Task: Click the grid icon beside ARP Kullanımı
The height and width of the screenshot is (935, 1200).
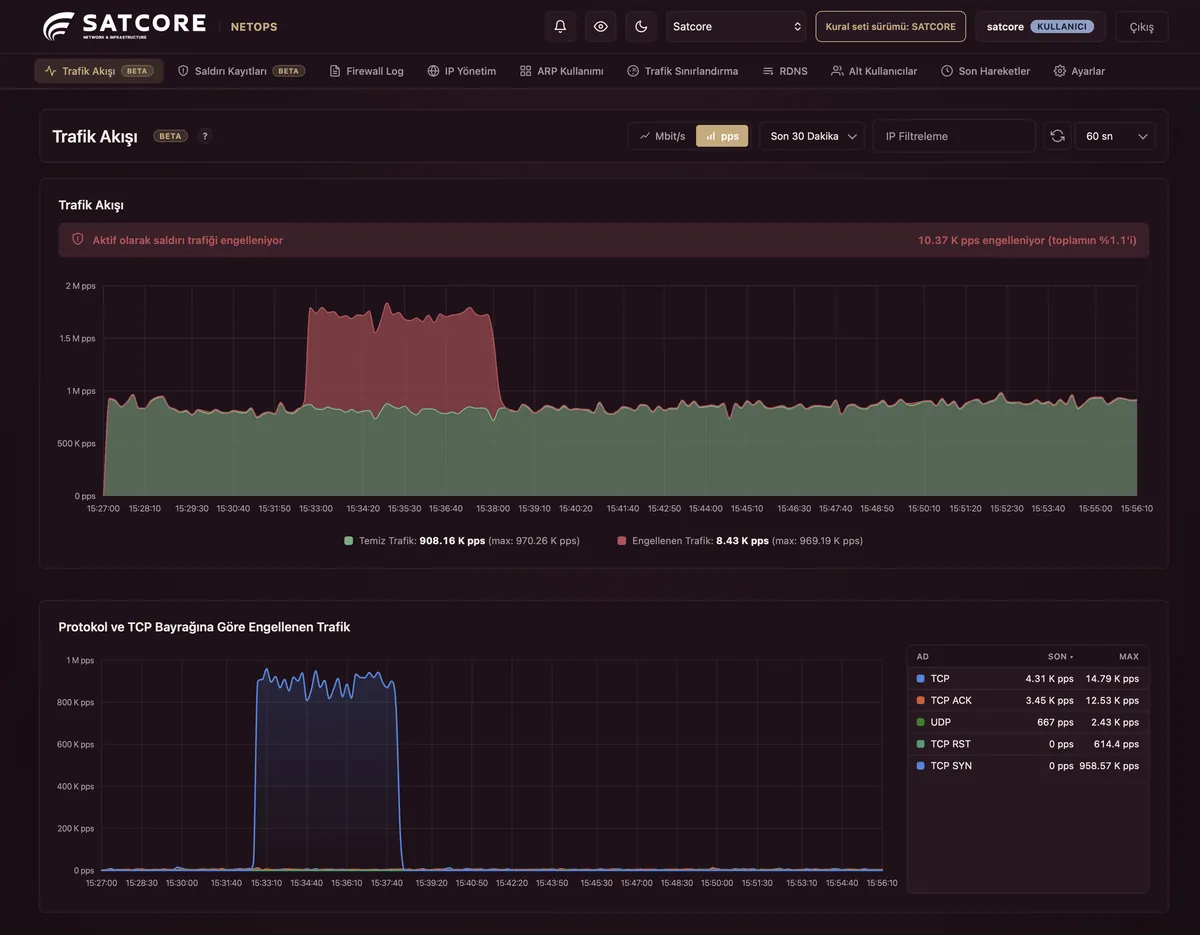Action: (526, 71)
